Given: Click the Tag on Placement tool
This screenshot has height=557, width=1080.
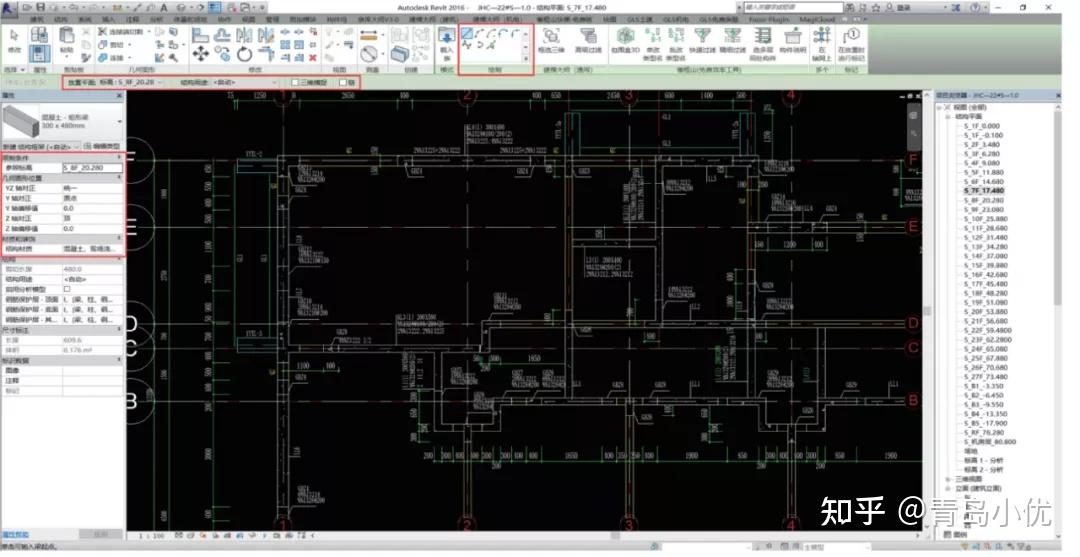Looking at the screenshot, I should [851, 43].
